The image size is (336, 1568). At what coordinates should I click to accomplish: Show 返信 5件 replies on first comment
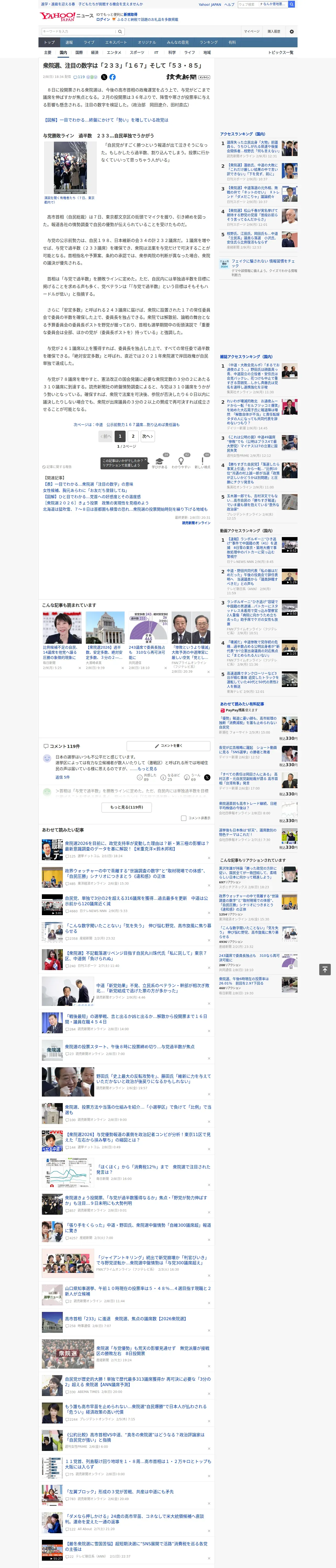pyautogui.click(x=62, y=777)
